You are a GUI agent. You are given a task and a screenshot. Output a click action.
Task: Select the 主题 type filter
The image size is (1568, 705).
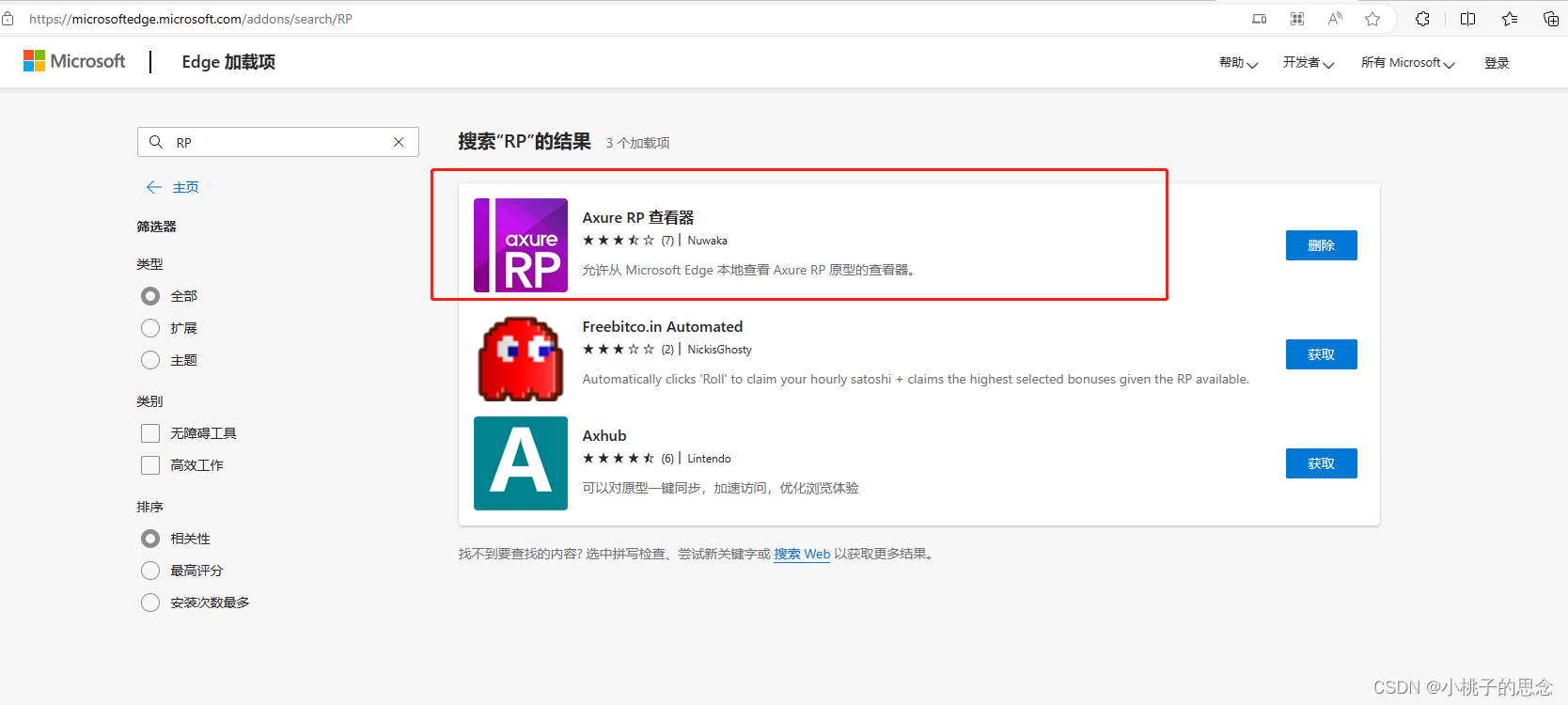tap(150, 360)
